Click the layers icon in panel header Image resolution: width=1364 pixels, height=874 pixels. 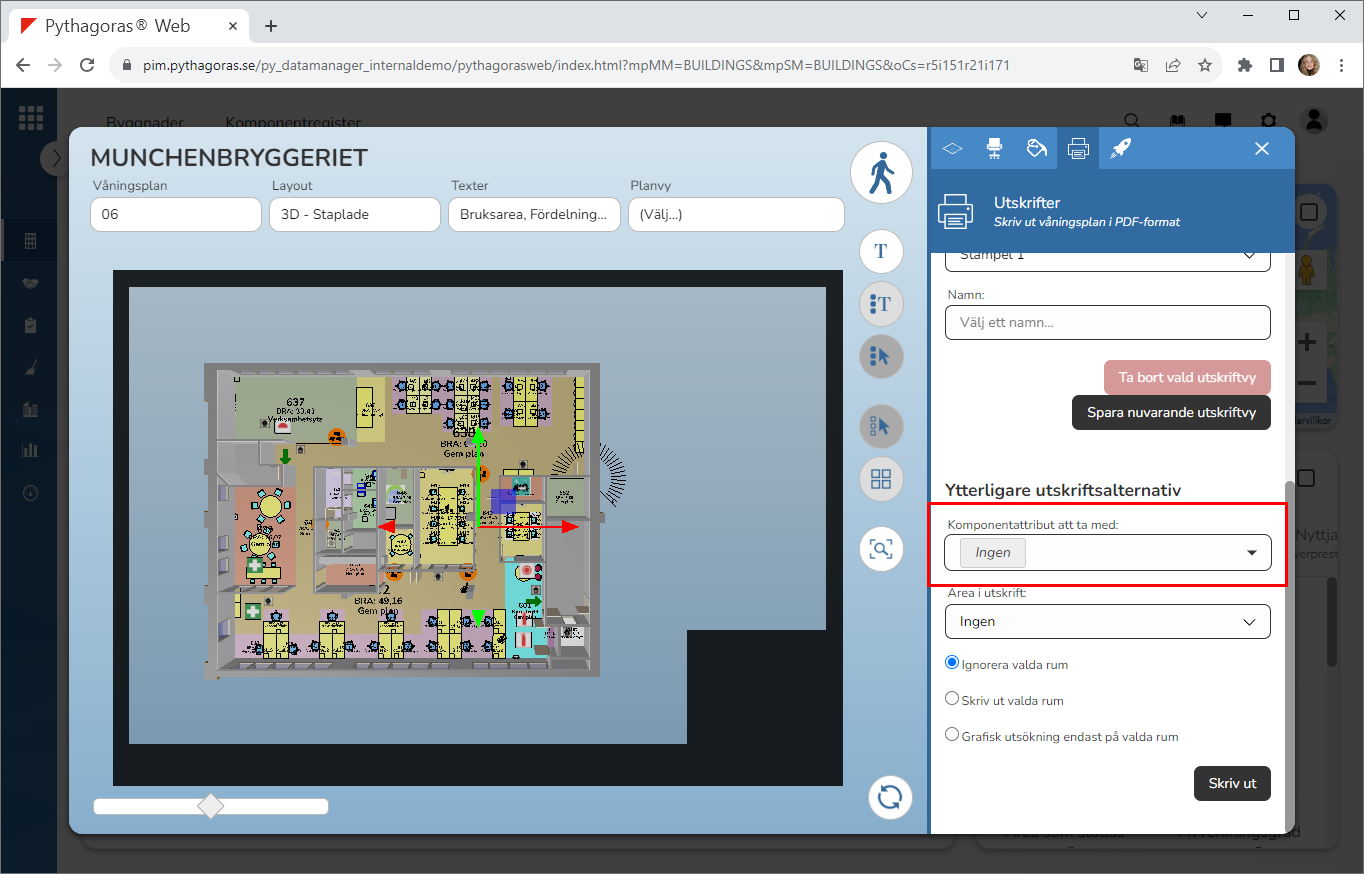coord(952,148)
